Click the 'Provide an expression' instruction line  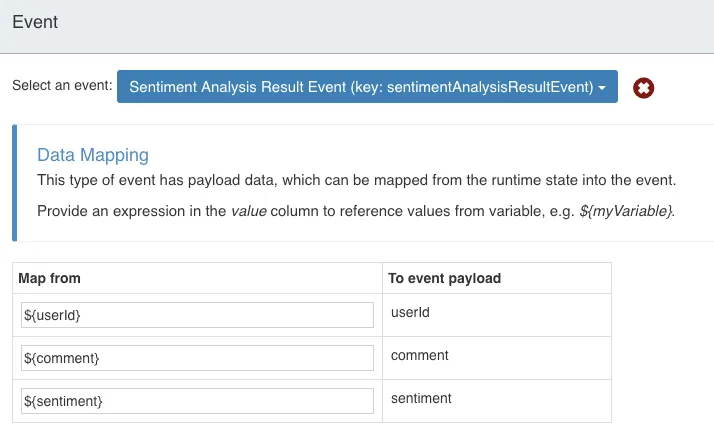[356, 211]
